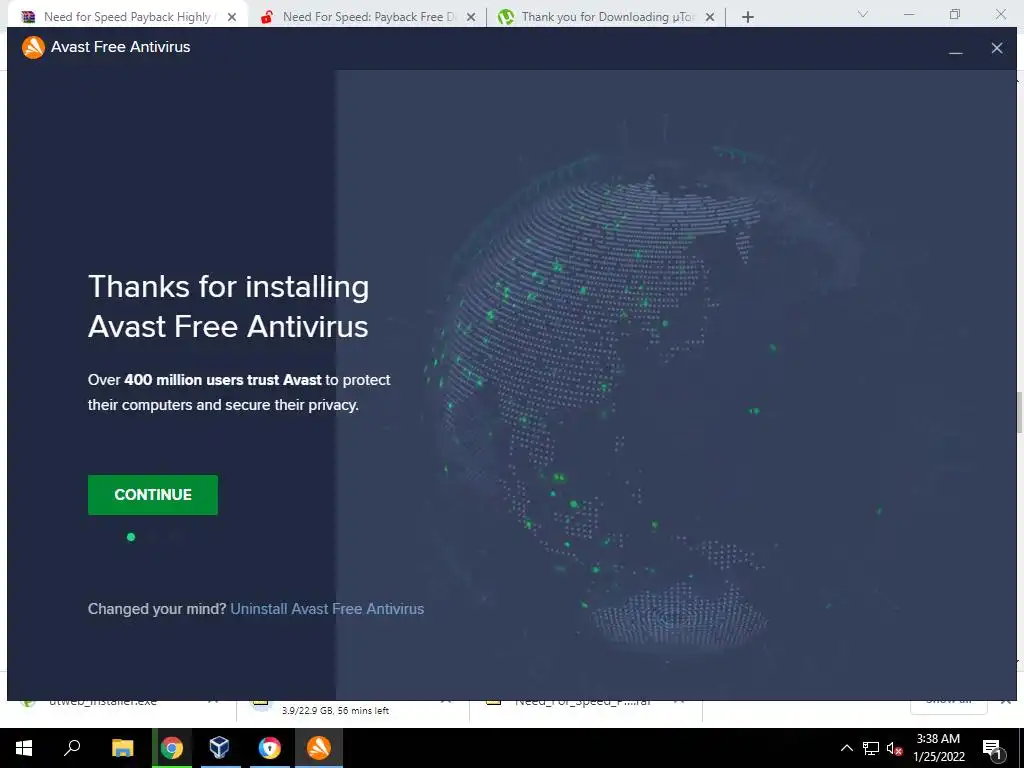Viewport: 1024px width, 768px height.
Task: Open the notification center icon
Action: click(992, 749)
